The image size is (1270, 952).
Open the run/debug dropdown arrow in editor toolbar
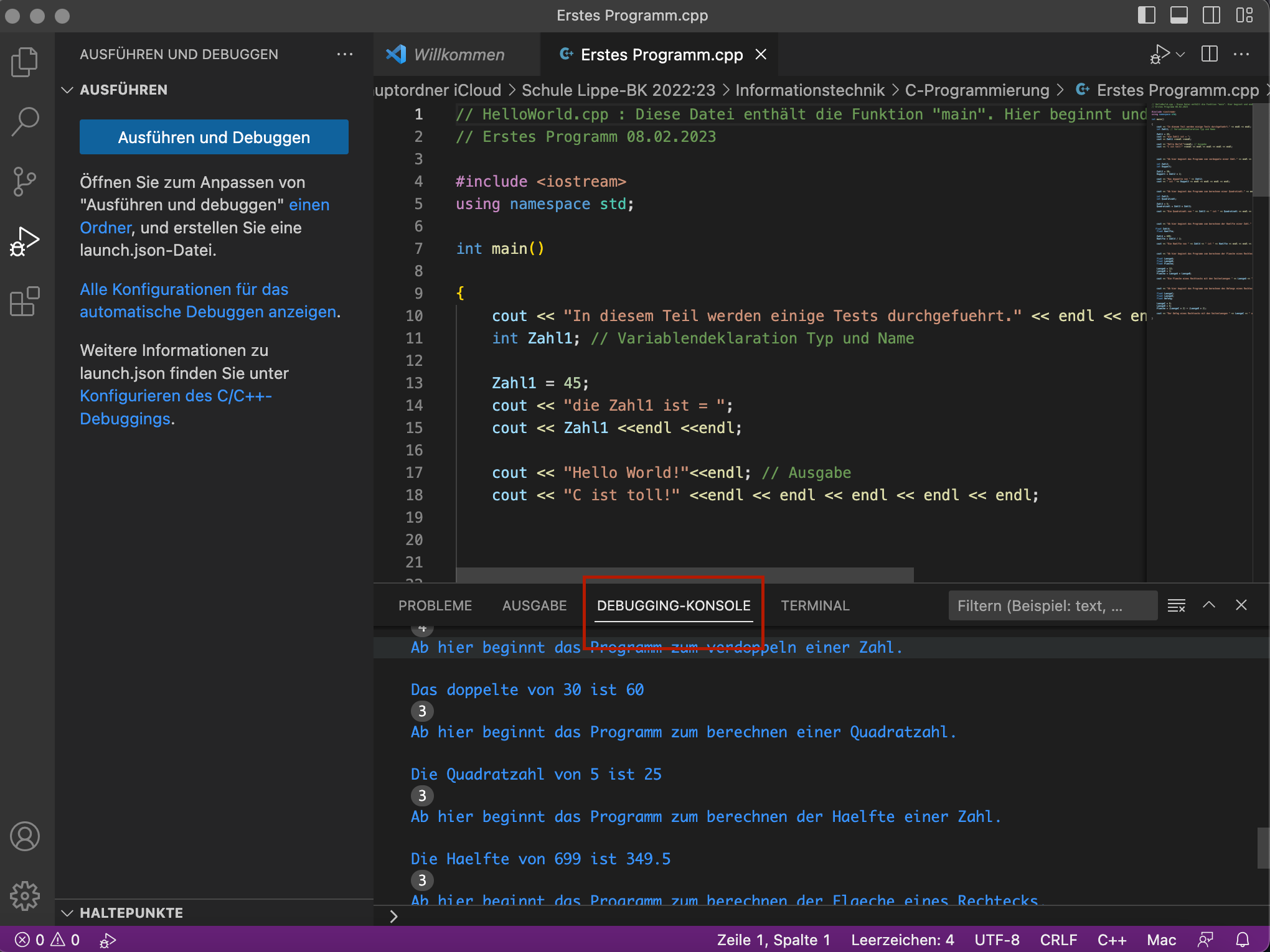[x=1180, y=54]
